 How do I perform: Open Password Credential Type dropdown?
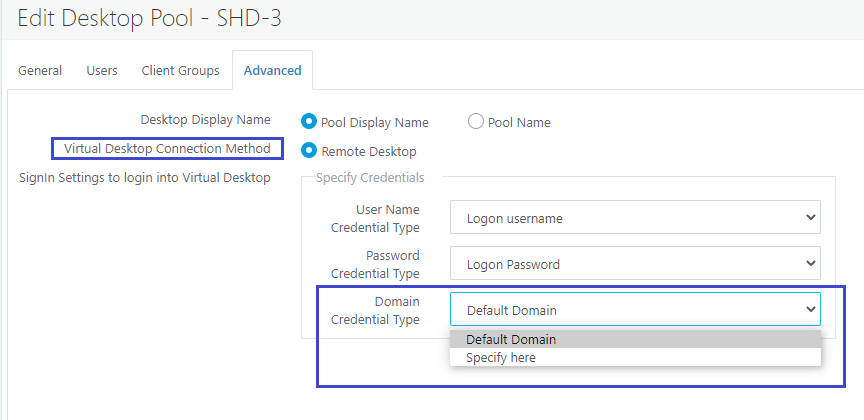(x=635, y=263)
